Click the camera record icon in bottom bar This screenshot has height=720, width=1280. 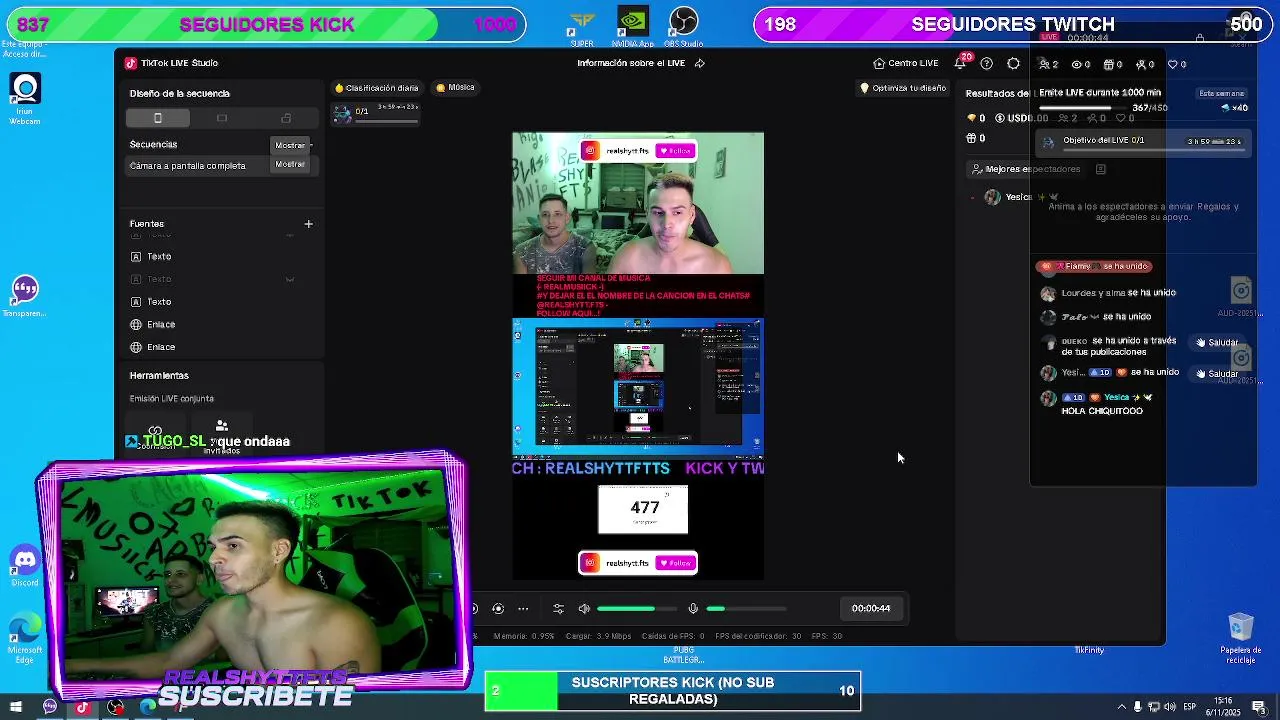tap(498, 608)
